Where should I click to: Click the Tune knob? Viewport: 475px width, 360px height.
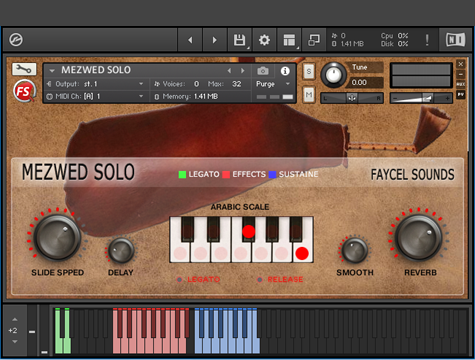(334, 75)
